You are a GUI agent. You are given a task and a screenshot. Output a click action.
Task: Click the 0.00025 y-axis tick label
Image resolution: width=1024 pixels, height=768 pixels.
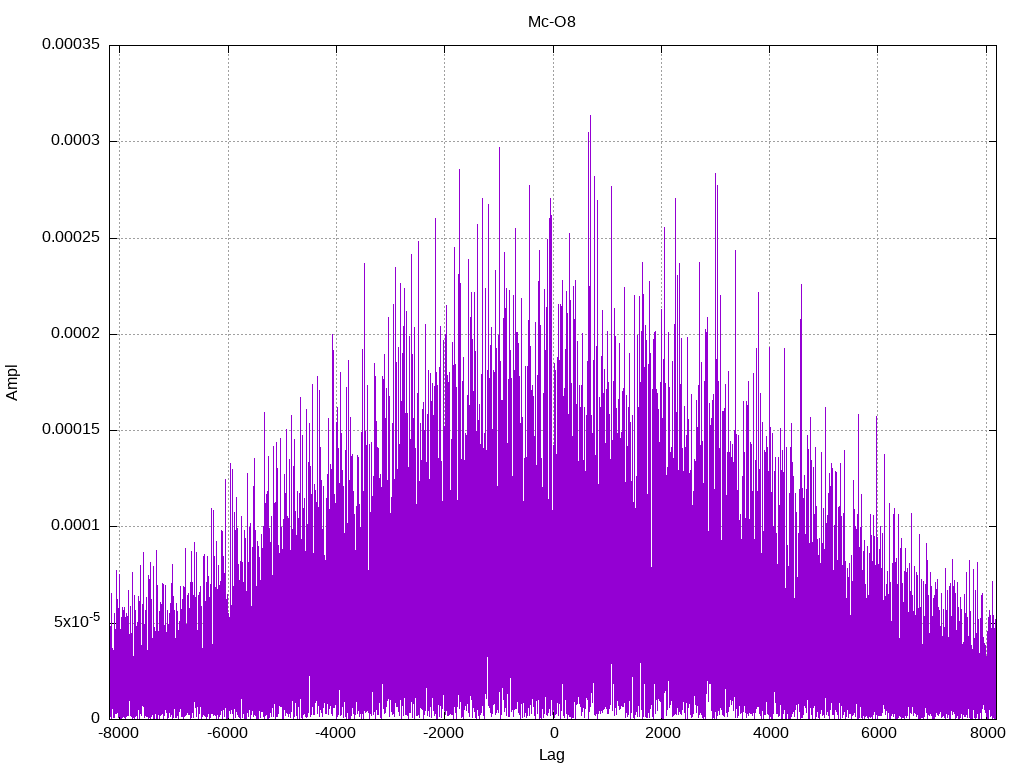pyautogui.click(x=70, y=238)
